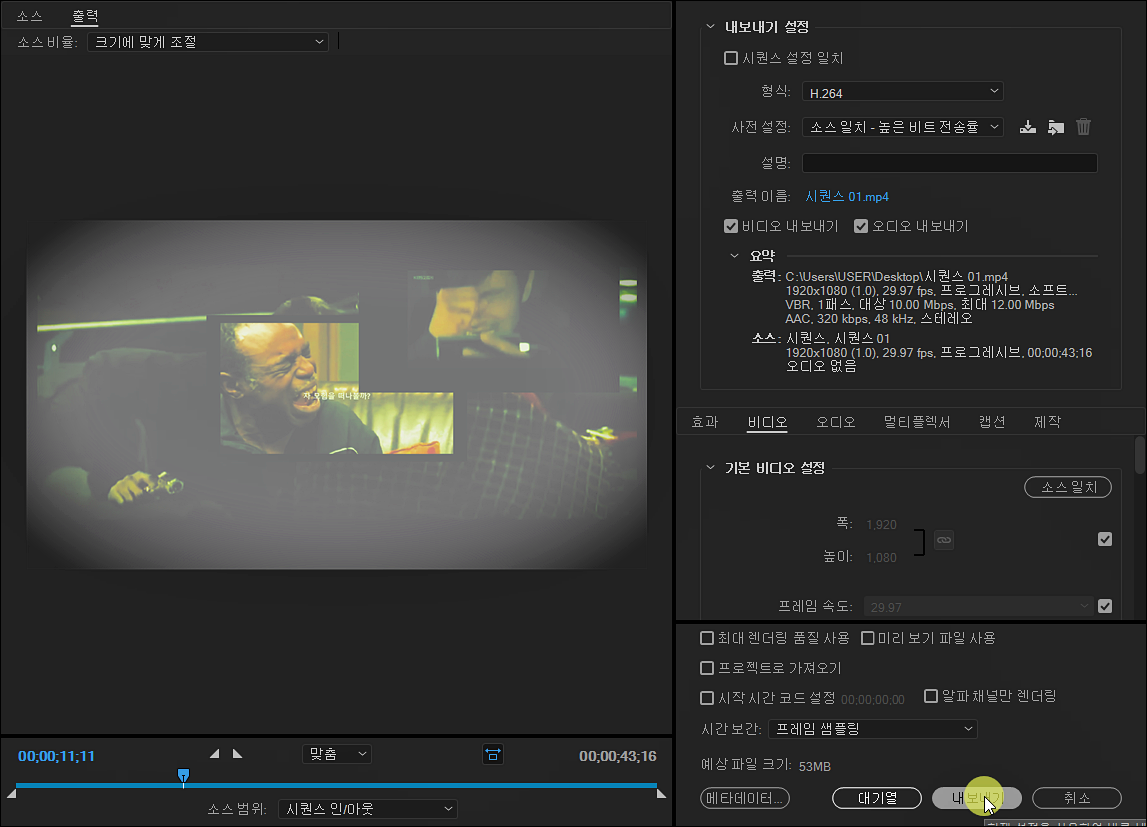Open the 형식 H.264 dropdown
The image size is (1147, 827).
(903, 92)
